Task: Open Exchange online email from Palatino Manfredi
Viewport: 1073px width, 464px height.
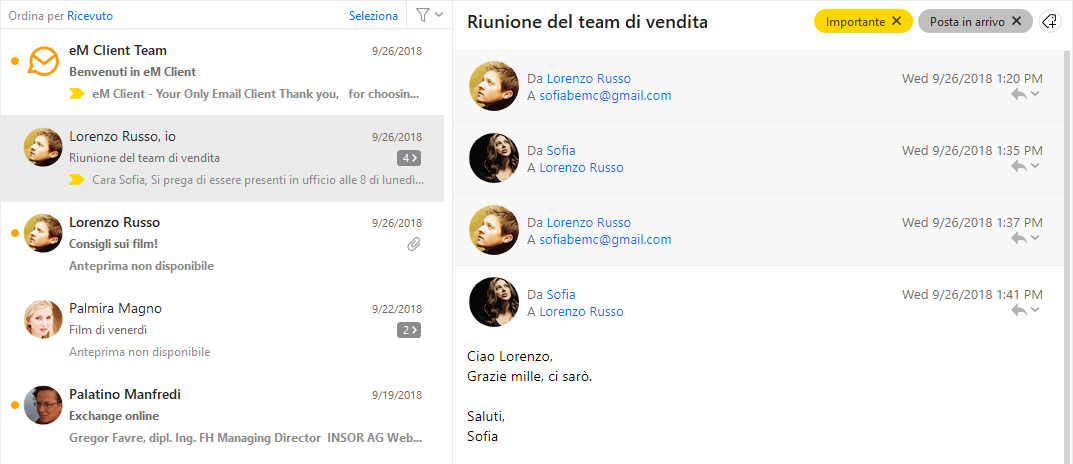Action: pyautogui.click(x=222, y=417)
